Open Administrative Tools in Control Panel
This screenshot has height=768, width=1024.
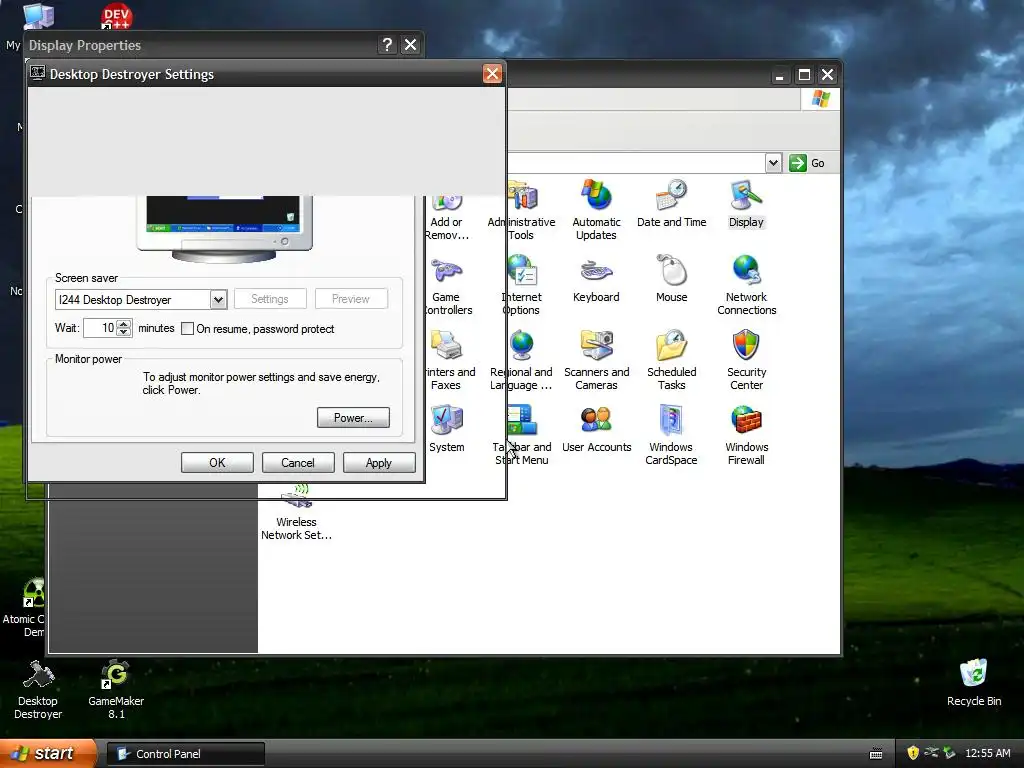coord(521,209)
